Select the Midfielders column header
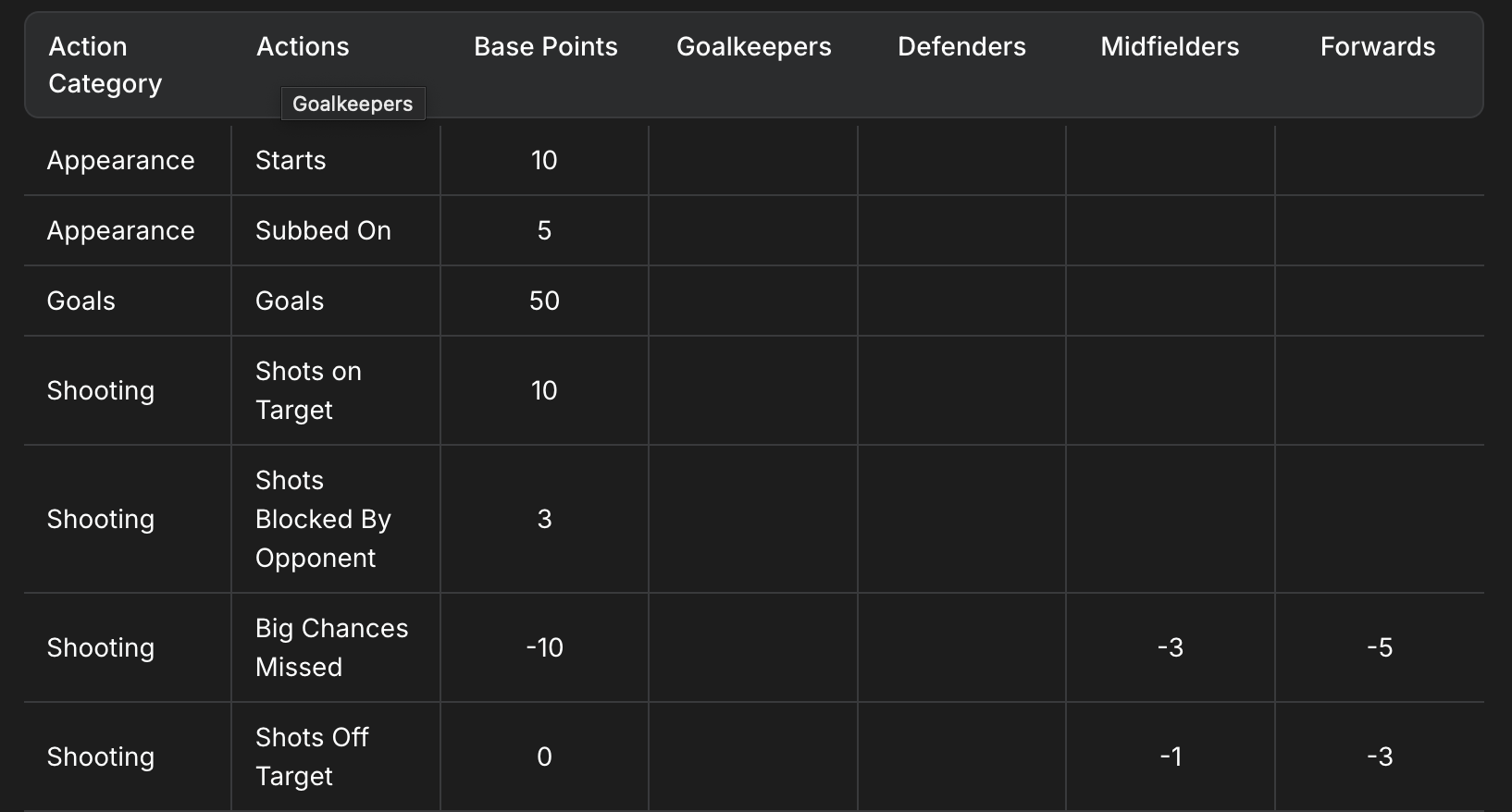Viewport: 1512px width, 812px height. 1170,46
